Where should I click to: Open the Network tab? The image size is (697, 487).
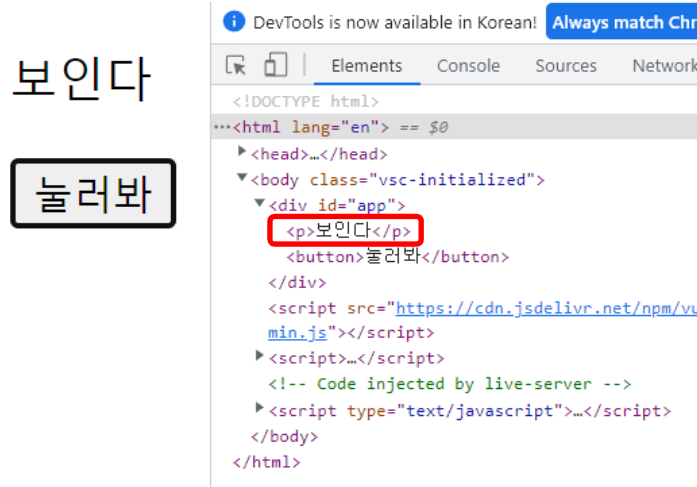[664, 66]
